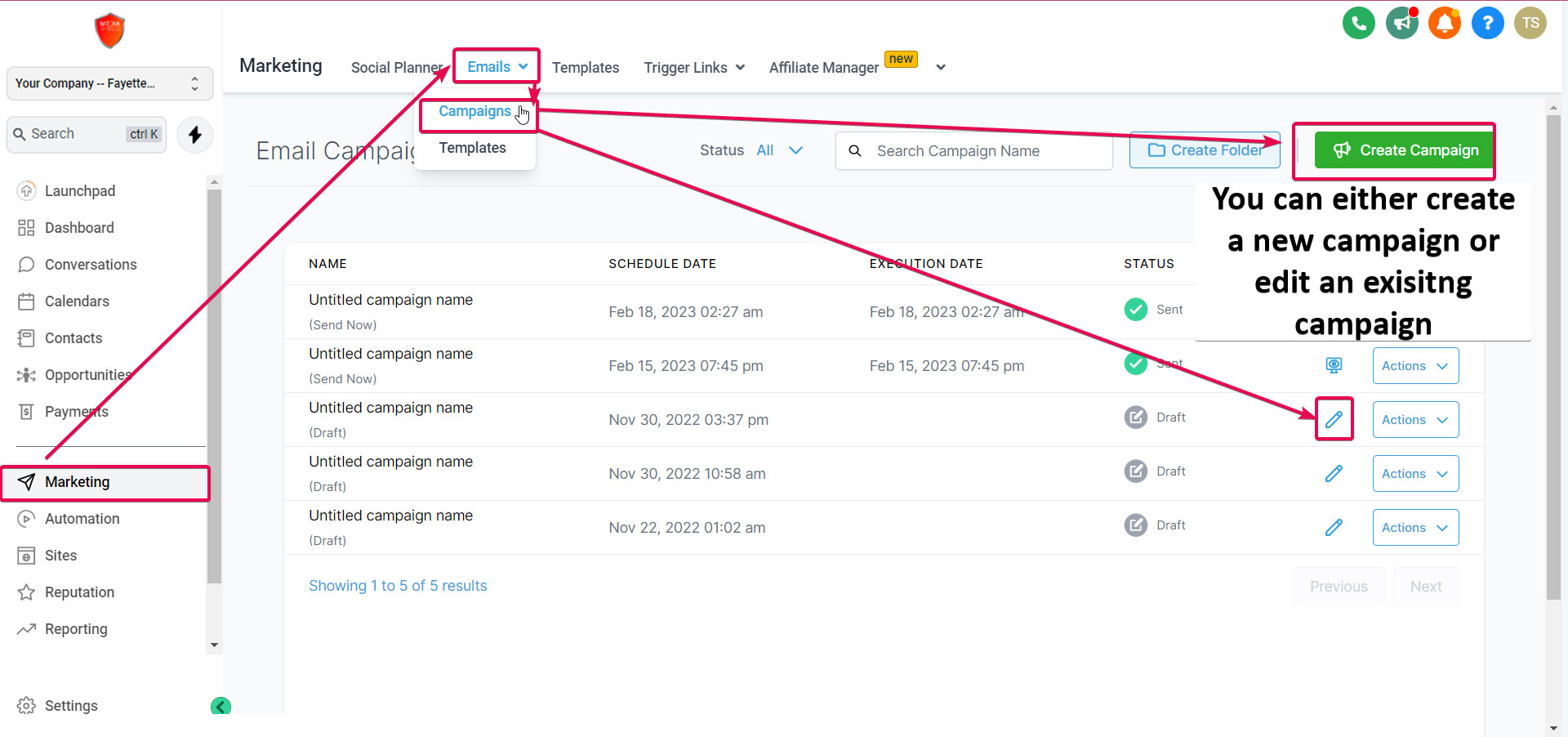Screen dimensions: 1568x737
Task: Click sidebar scroll down arrow
Action: click(x=214, y=645)
